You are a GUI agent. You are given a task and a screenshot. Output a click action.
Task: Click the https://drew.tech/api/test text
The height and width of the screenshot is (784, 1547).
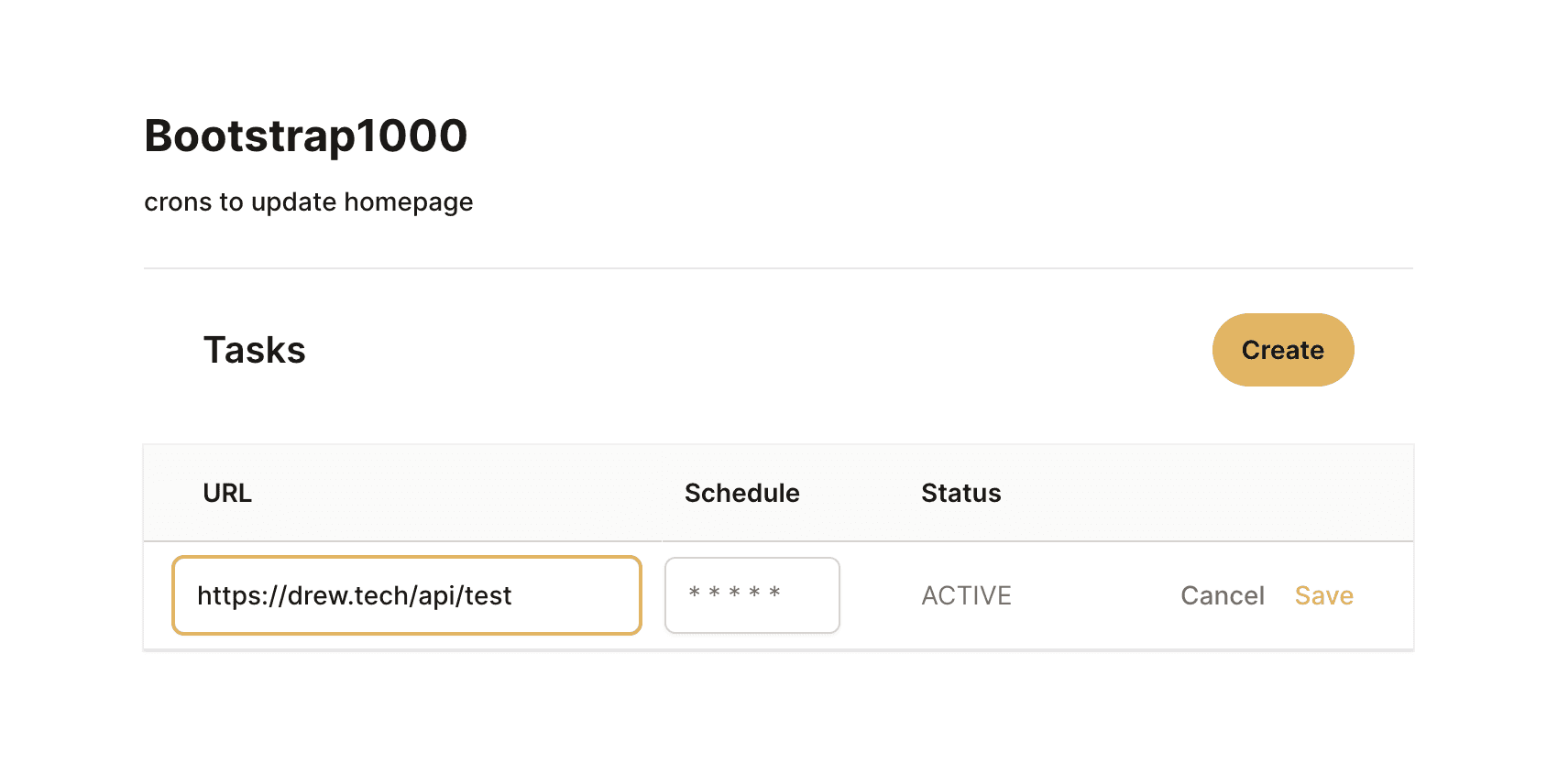click(355, 596)
